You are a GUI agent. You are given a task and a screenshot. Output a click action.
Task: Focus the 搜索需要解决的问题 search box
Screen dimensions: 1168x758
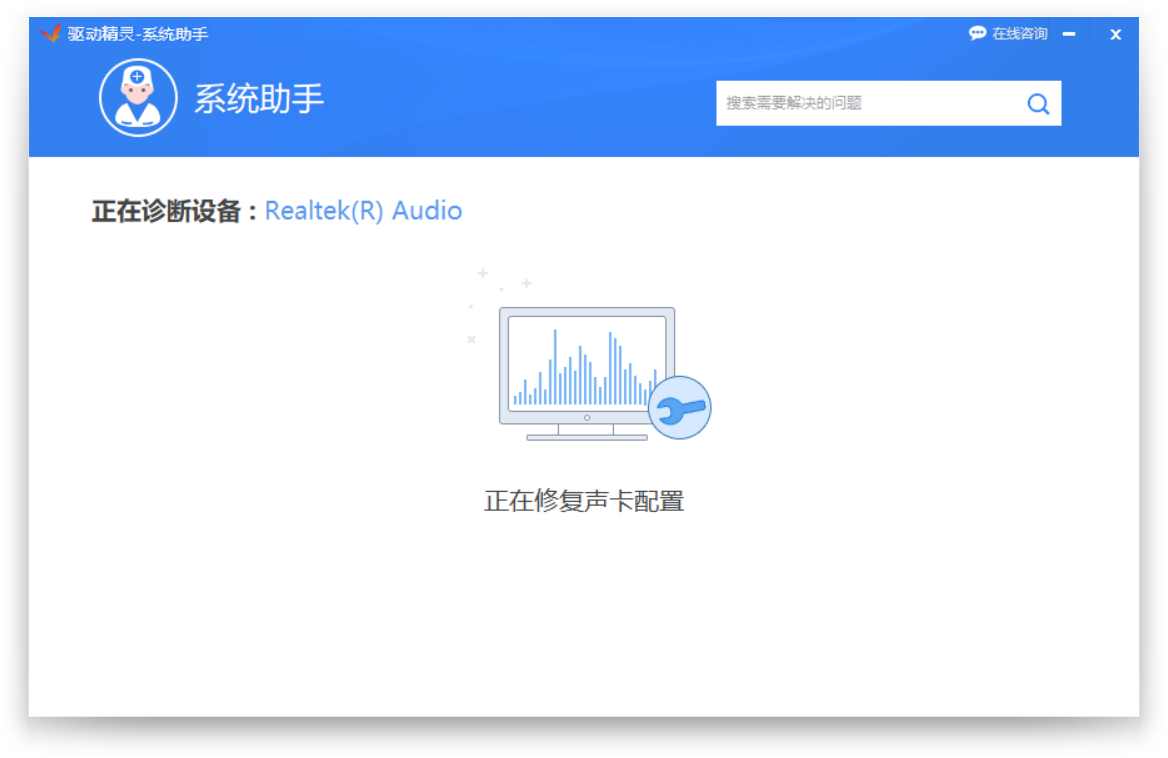(865, 103)
